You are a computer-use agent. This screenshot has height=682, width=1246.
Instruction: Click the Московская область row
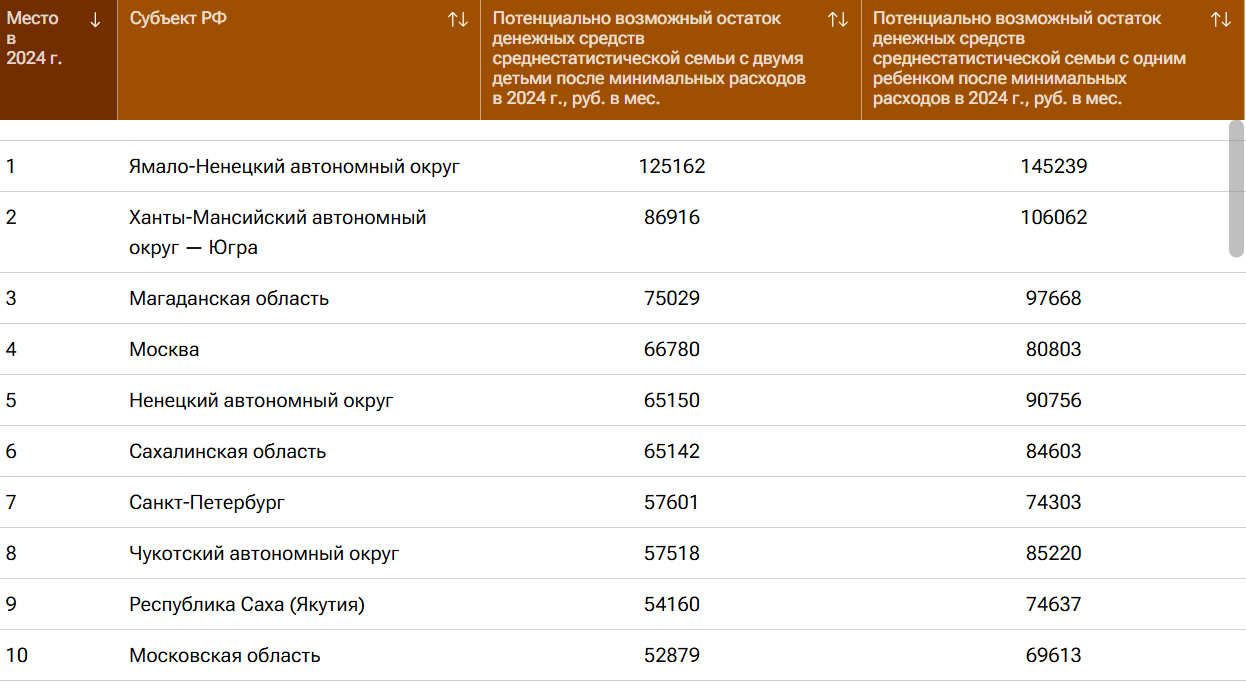[225, 656]
